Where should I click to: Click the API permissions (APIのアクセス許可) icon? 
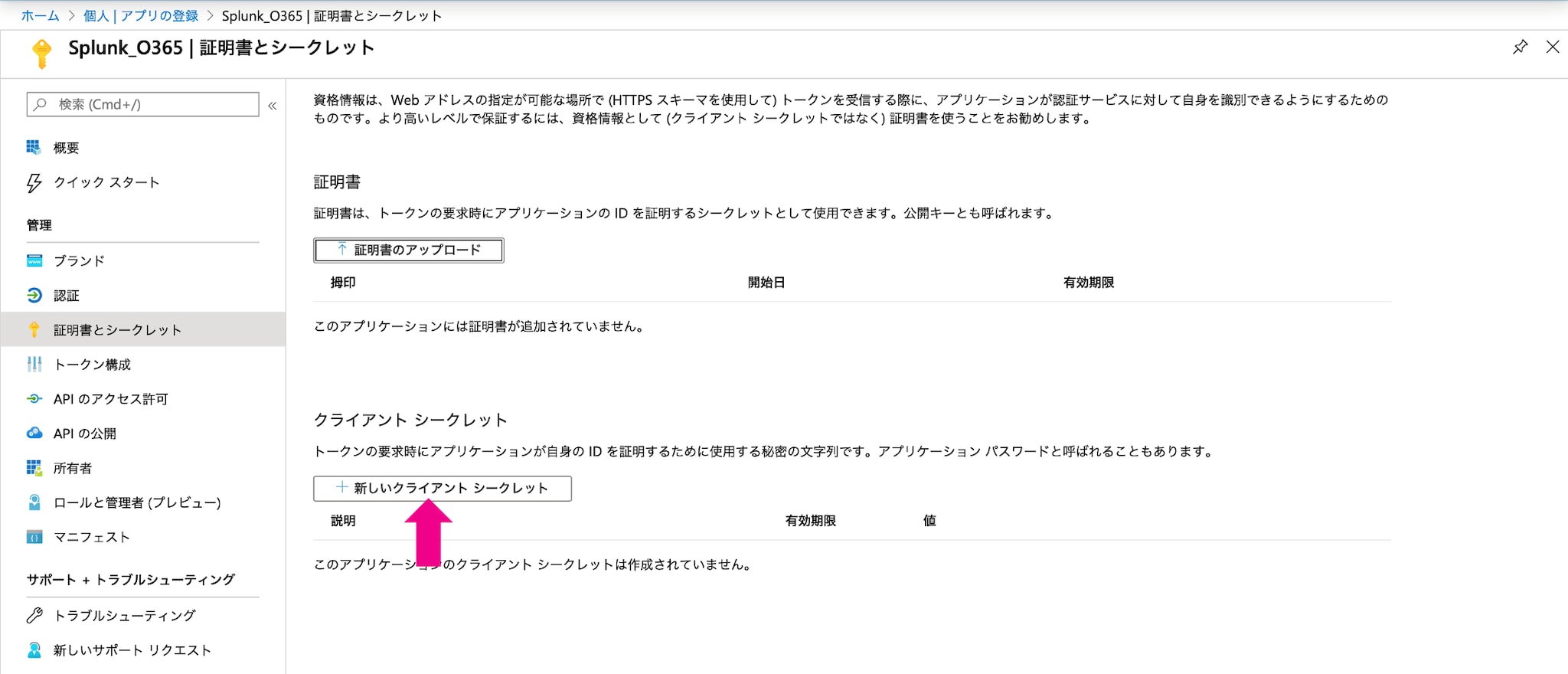(34, 398)
